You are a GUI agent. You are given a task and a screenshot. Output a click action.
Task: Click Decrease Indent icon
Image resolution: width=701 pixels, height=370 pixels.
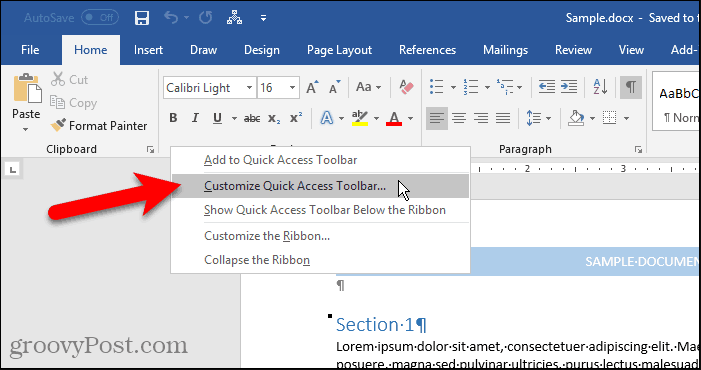click(547, 87)
